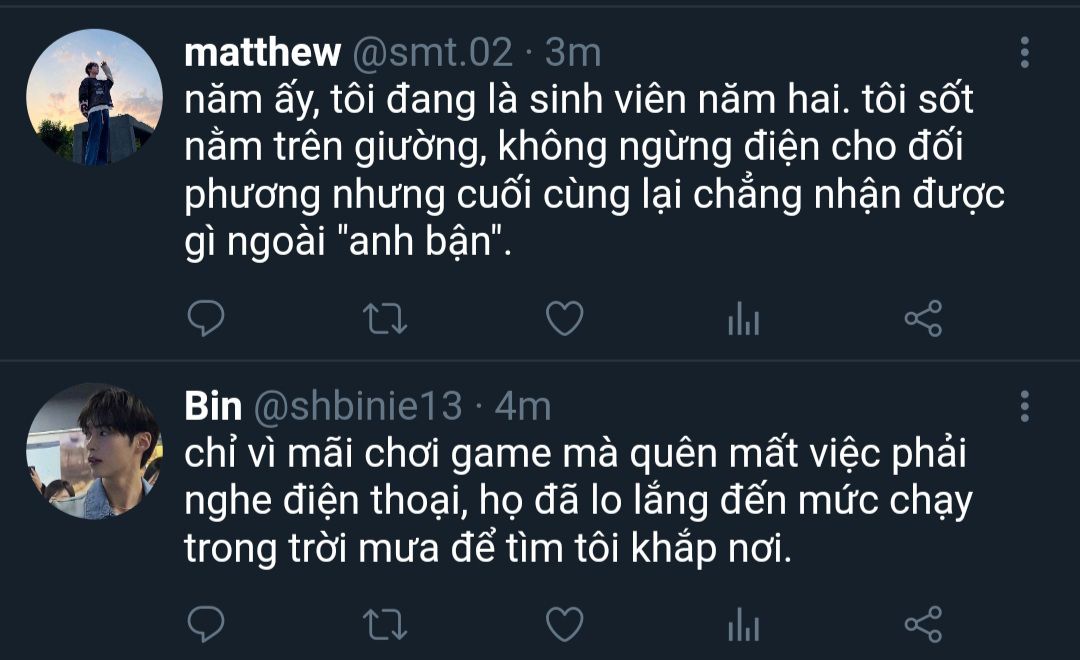Retweet matthew's tweet

pos(385,319)
